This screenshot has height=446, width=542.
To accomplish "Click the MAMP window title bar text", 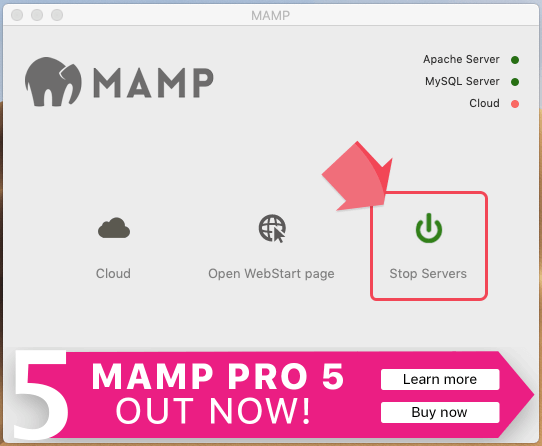I will (271, 16).
